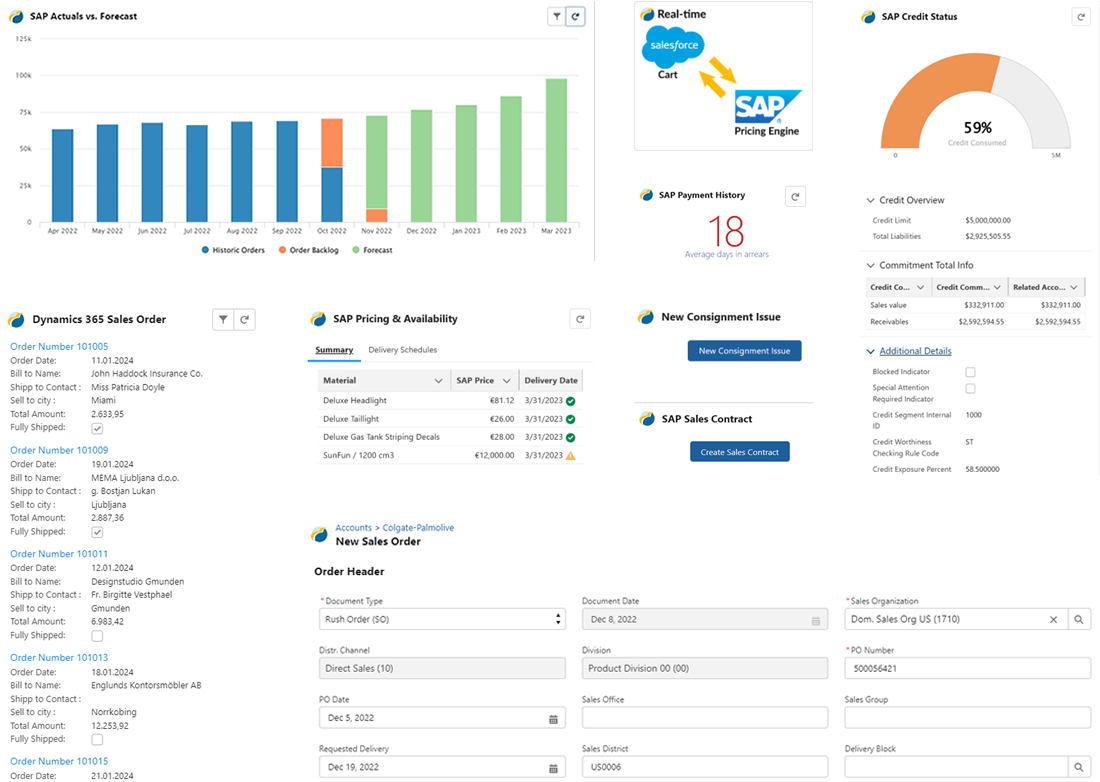Open SAP Price column dropdown menu

507,381
